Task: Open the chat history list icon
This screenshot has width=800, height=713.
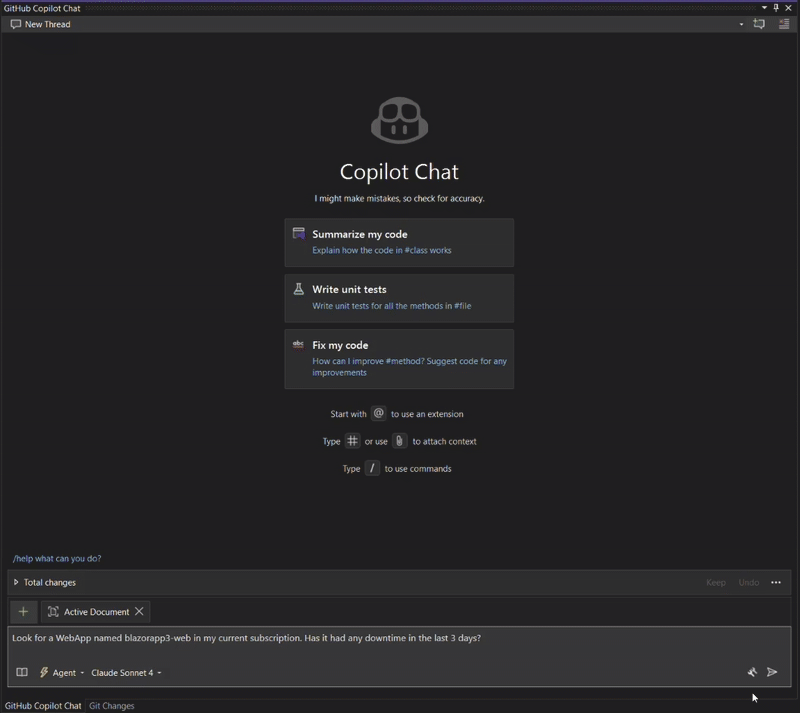Action: pos(784,24)
